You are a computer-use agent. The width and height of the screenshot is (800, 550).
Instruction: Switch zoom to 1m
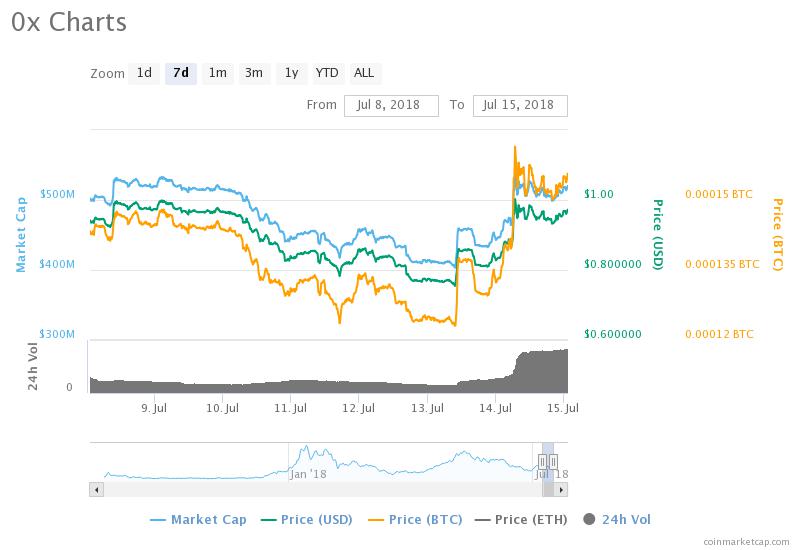tap(217, 73)
